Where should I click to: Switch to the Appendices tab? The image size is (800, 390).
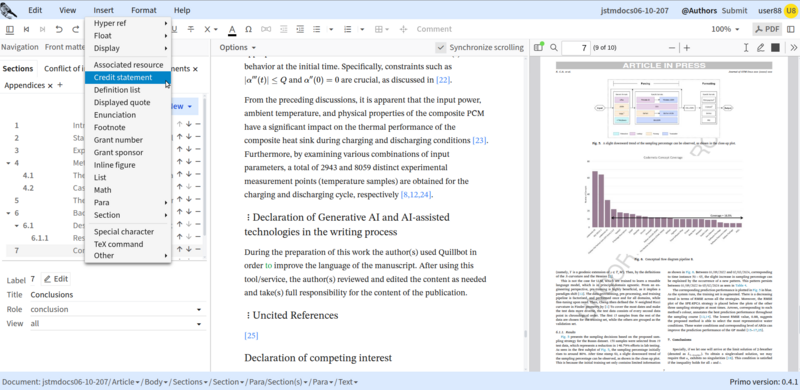24,85
